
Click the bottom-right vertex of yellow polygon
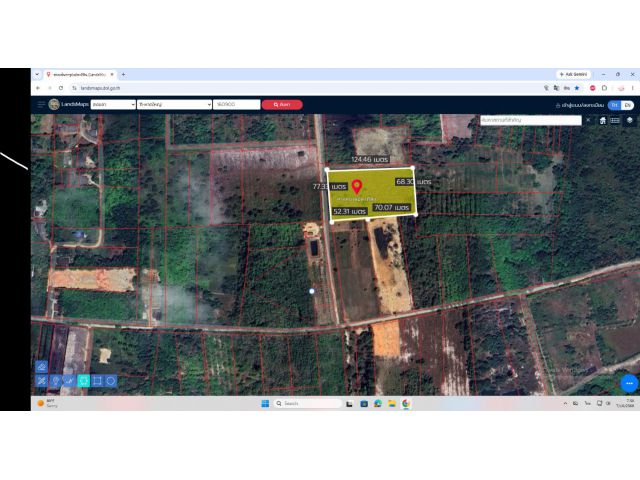[x=416, y=214]
